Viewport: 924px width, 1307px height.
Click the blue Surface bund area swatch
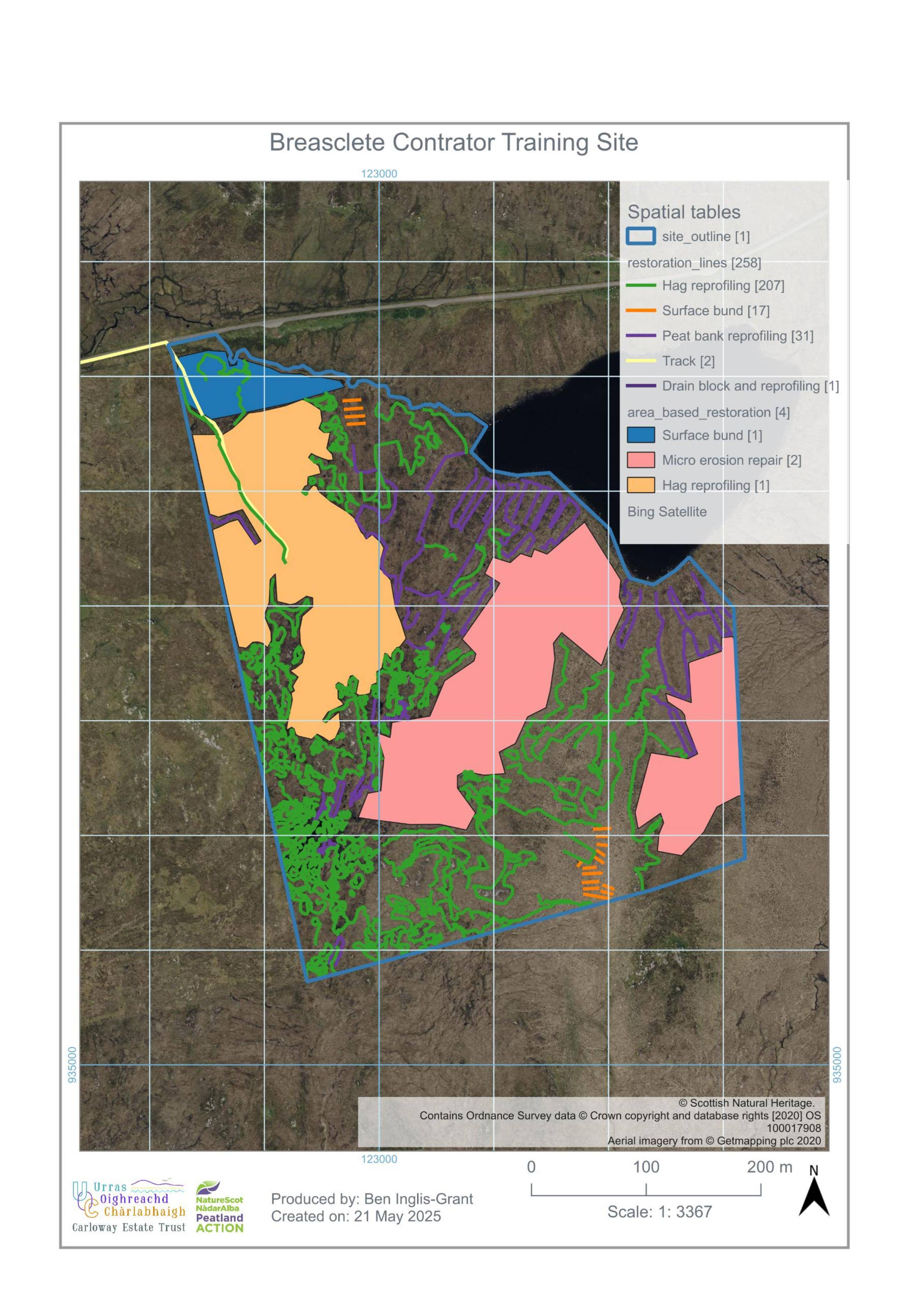(641, 436)
